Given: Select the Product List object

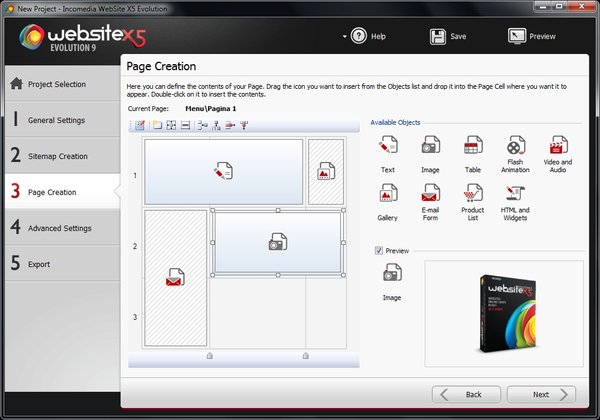Looking at the screenshot, I should [473, 192].
